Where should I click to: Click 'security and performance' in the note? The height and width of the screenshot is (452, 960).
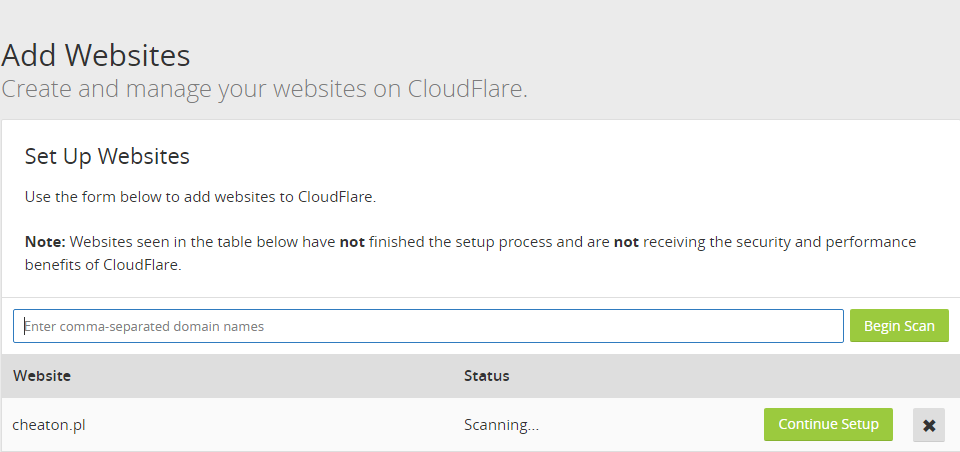[x=799, y=242]
